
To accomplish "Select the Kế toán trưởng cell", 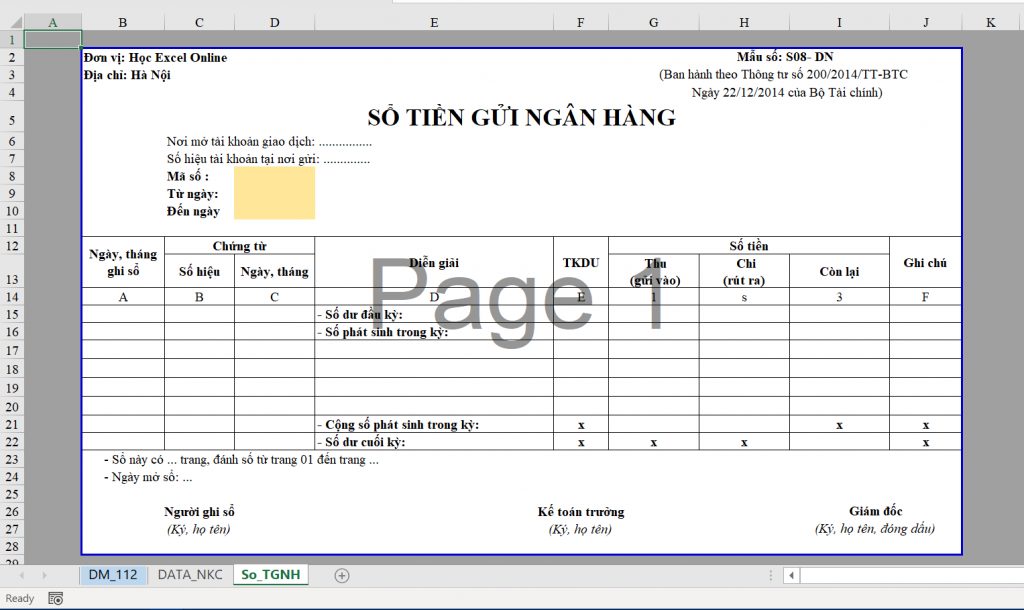I will pos(580,512).
